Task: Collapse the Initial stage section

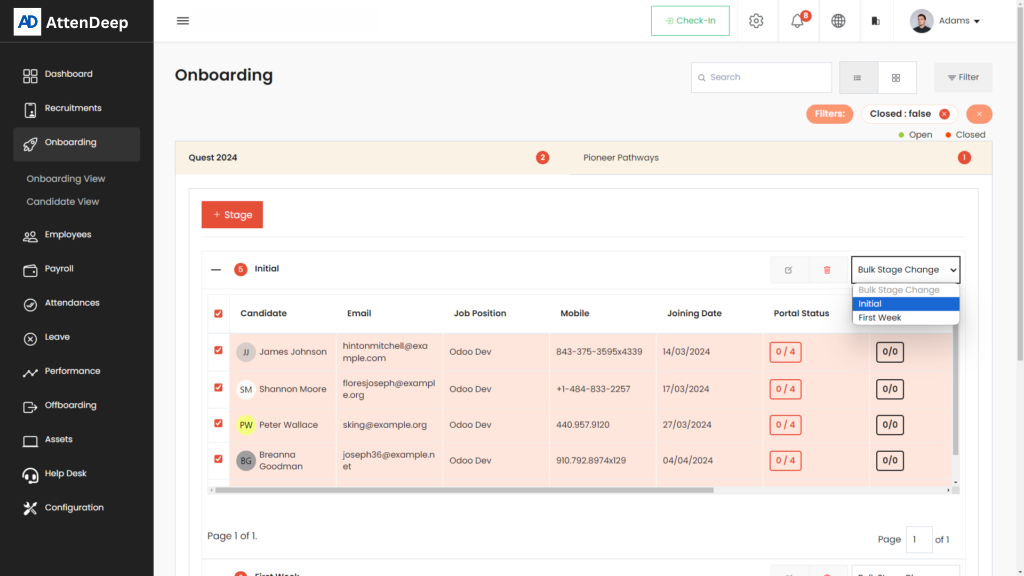Action: pyautogui.click(x=215, y=269)
